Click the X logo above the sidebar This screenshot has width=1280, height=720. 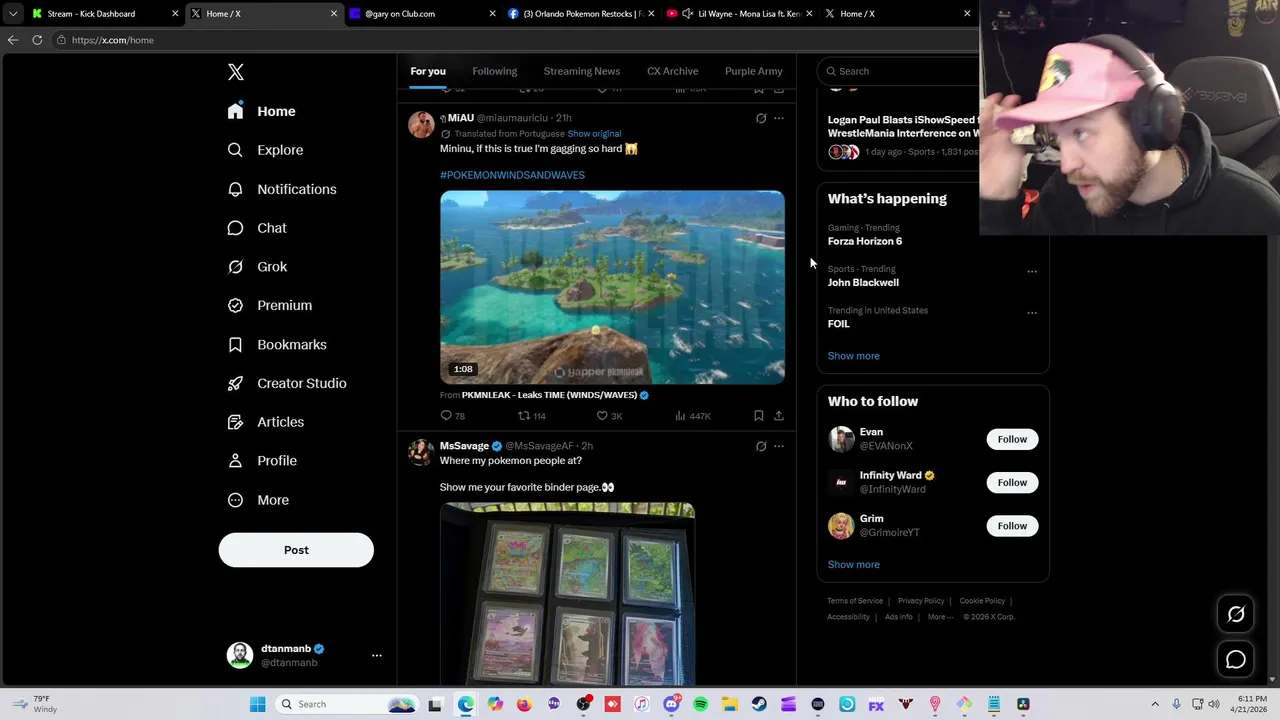click(236, 72)
